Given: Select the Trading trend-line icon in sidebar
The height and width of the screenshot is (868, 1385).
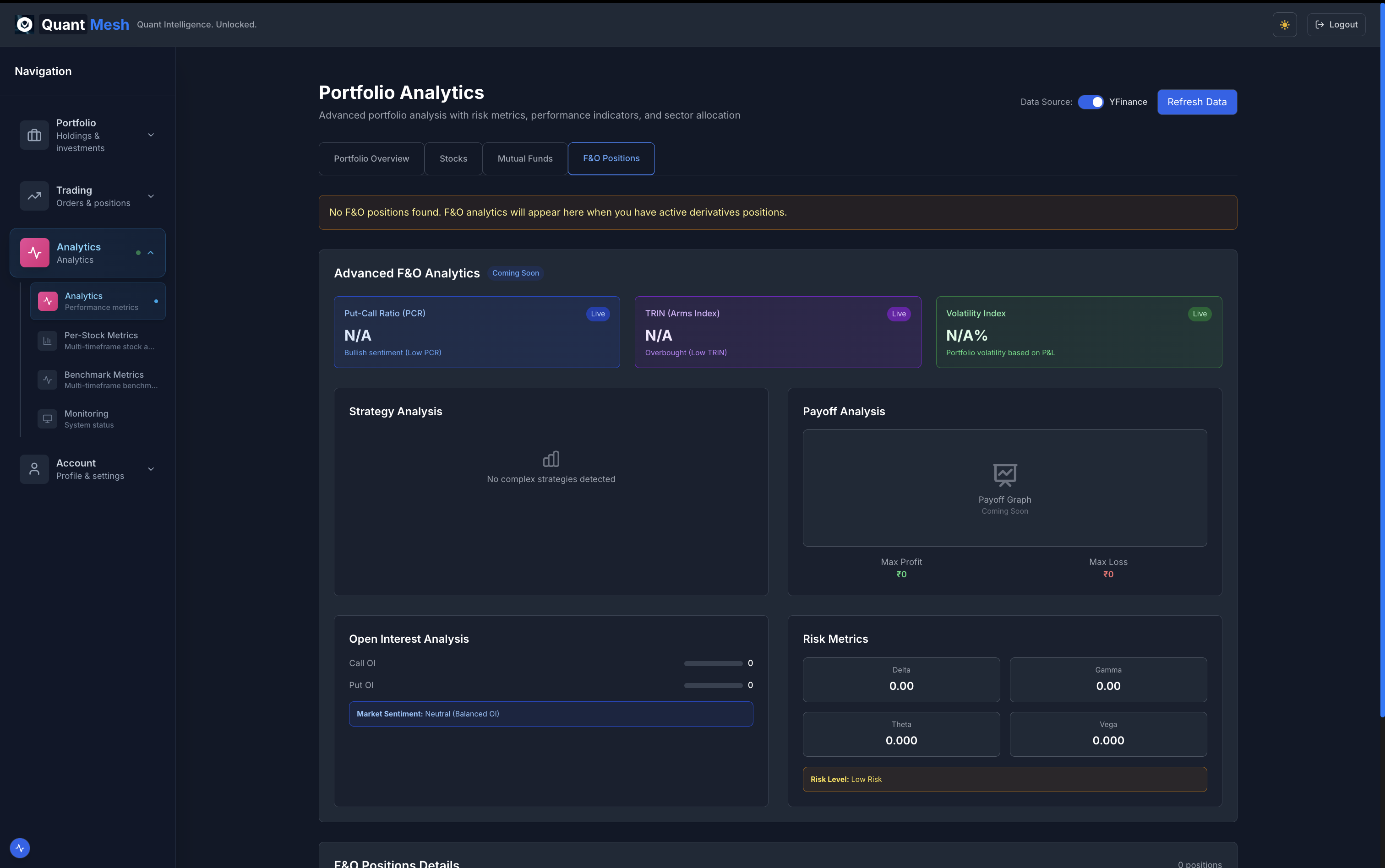Looking at the screenshot, I should 34,196.
